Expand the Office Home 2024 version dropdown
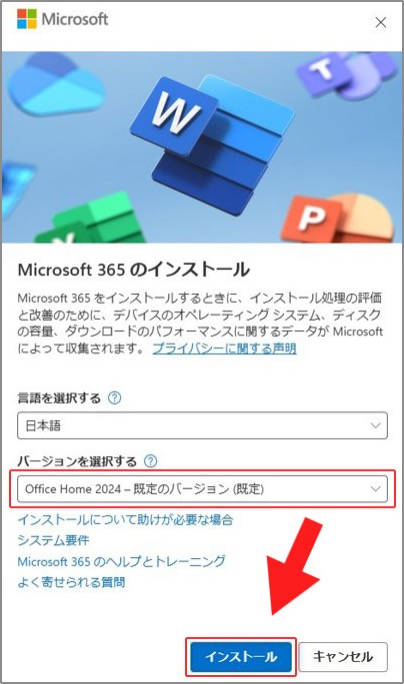This screenshot has width=404, height=684. click(202, 489)
